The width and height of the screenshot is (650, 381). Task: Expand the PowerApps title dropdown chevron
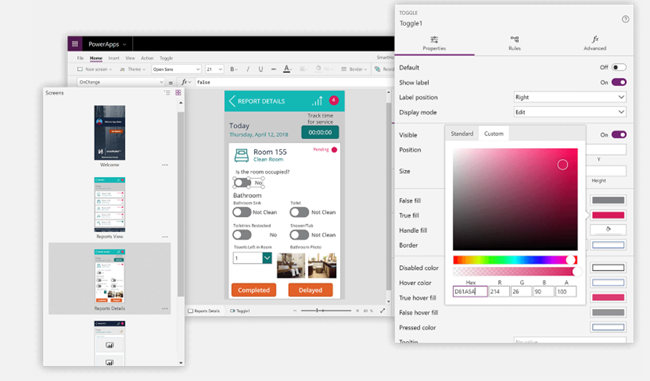pos(124,44)
